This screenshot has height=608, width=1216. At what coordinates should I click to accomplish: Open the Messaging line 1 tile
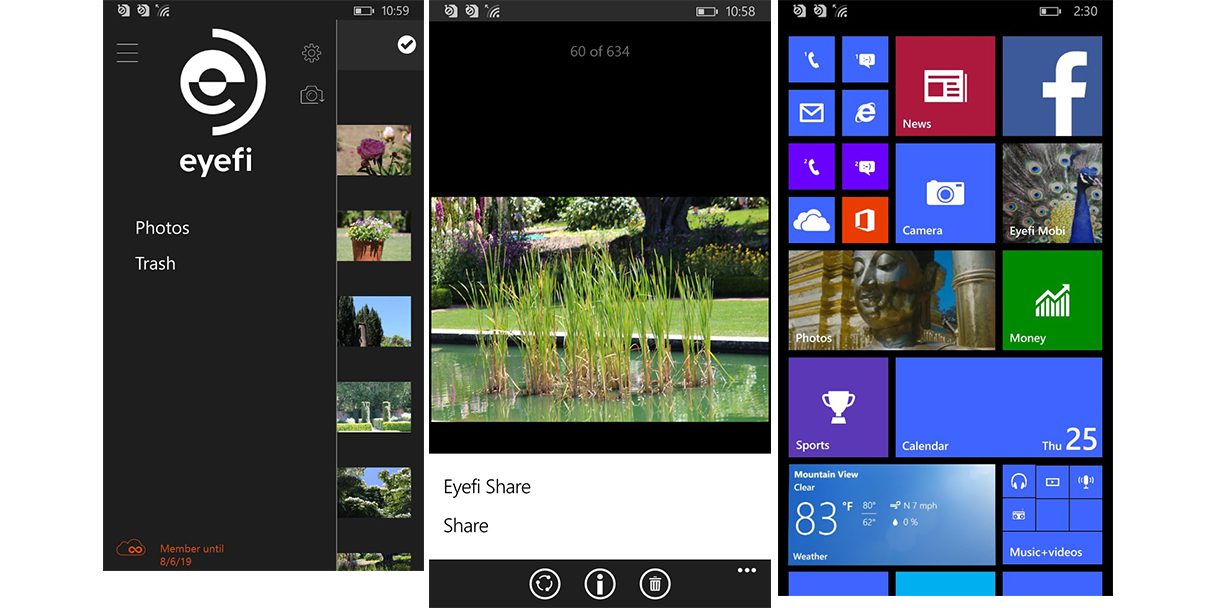865,60
